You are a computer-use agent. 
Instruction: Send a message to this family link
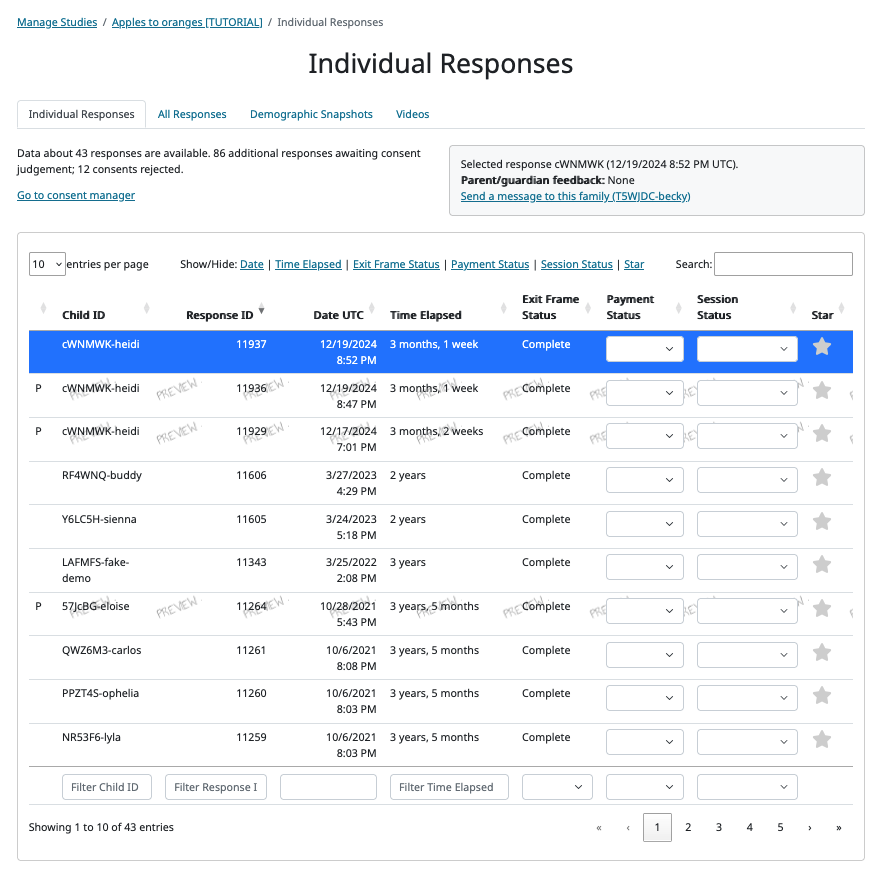click(575, 196)
